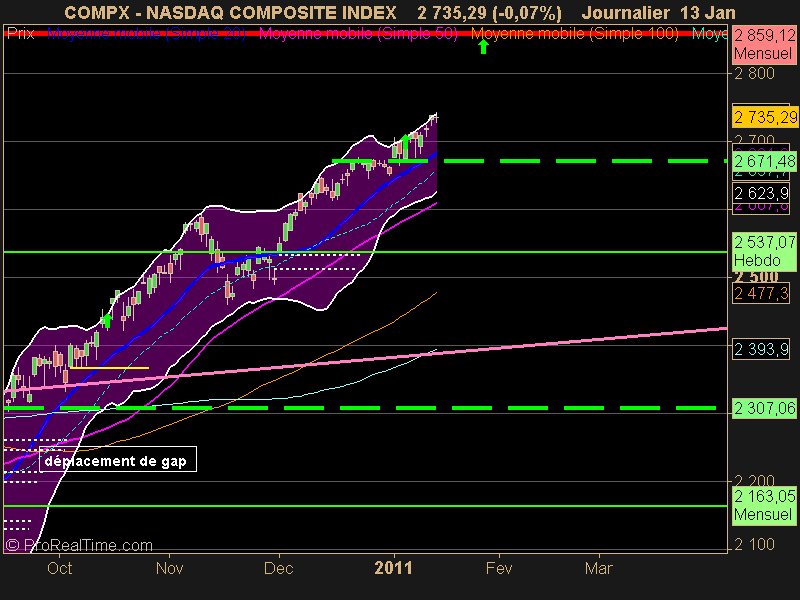Click the 'Oct' time axis label
This screenshot has height=600, width=800.
pos(60,568)
